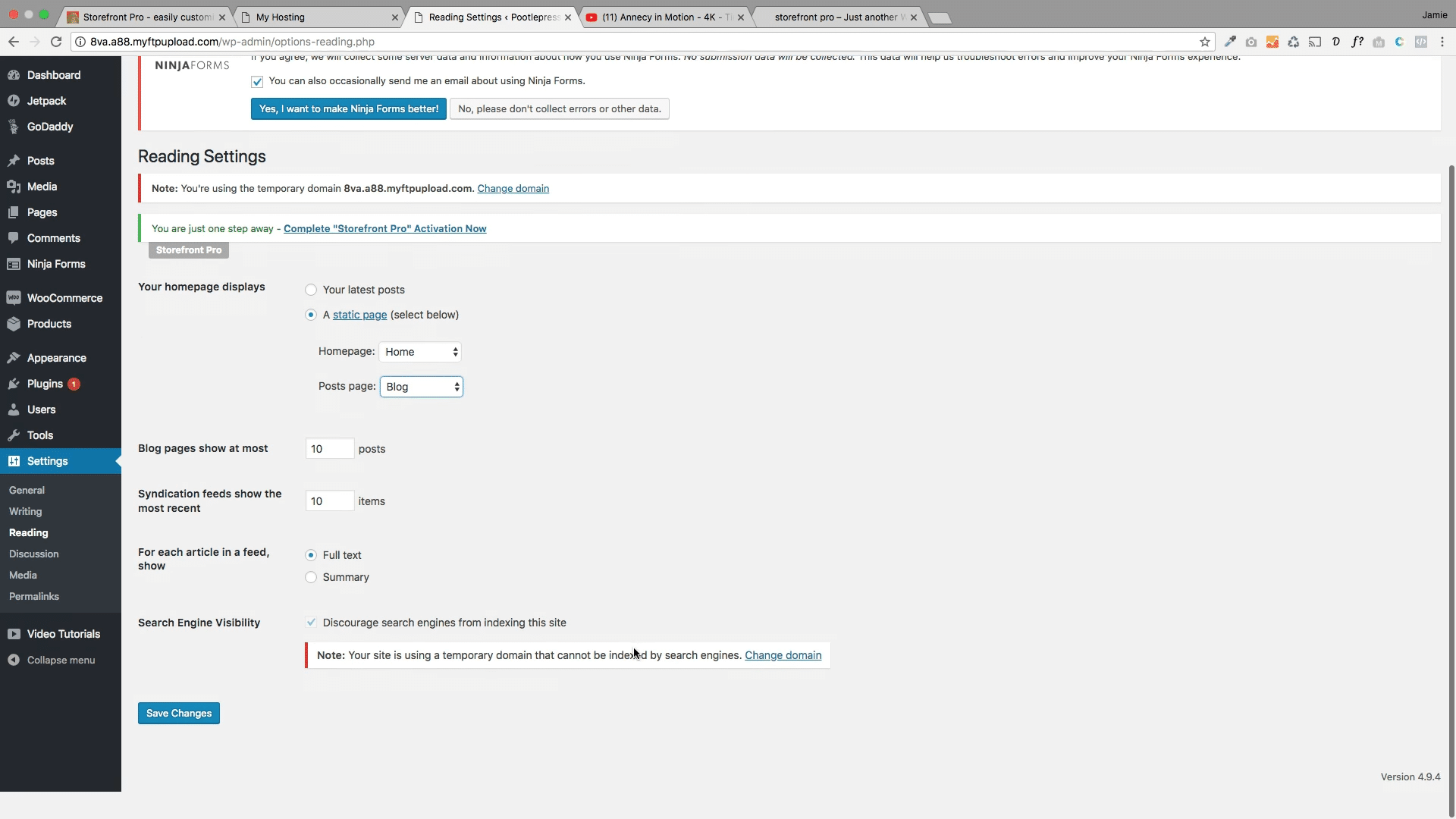The width and height of the screenshot is (1456, 819).
Task: Click the Products box icon
Action: click(14, 324)
